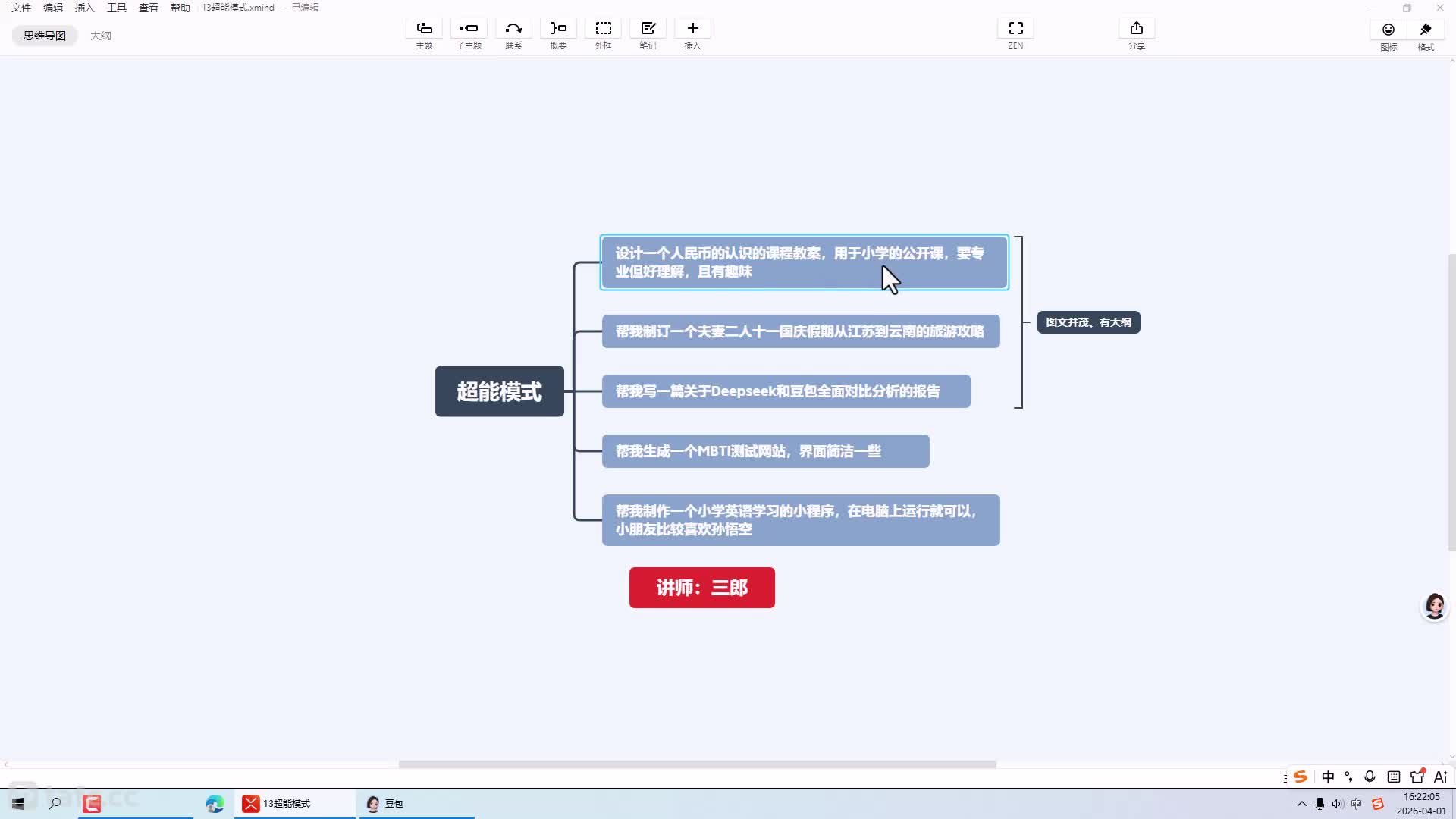
Task: Open the 图标 sticker panel
Action: tap(1388, 30)
